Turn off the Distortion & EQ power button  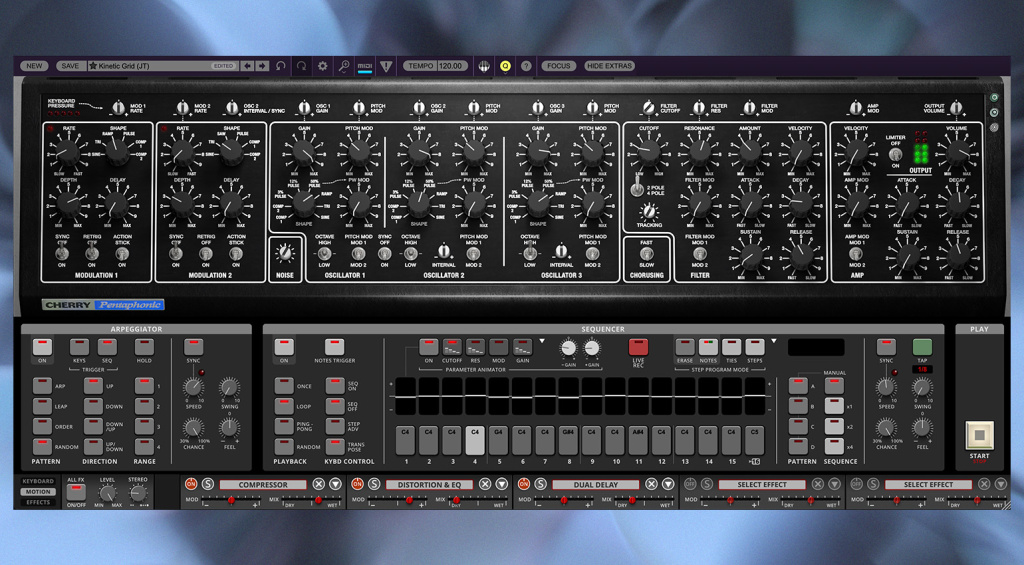(357, 484)
